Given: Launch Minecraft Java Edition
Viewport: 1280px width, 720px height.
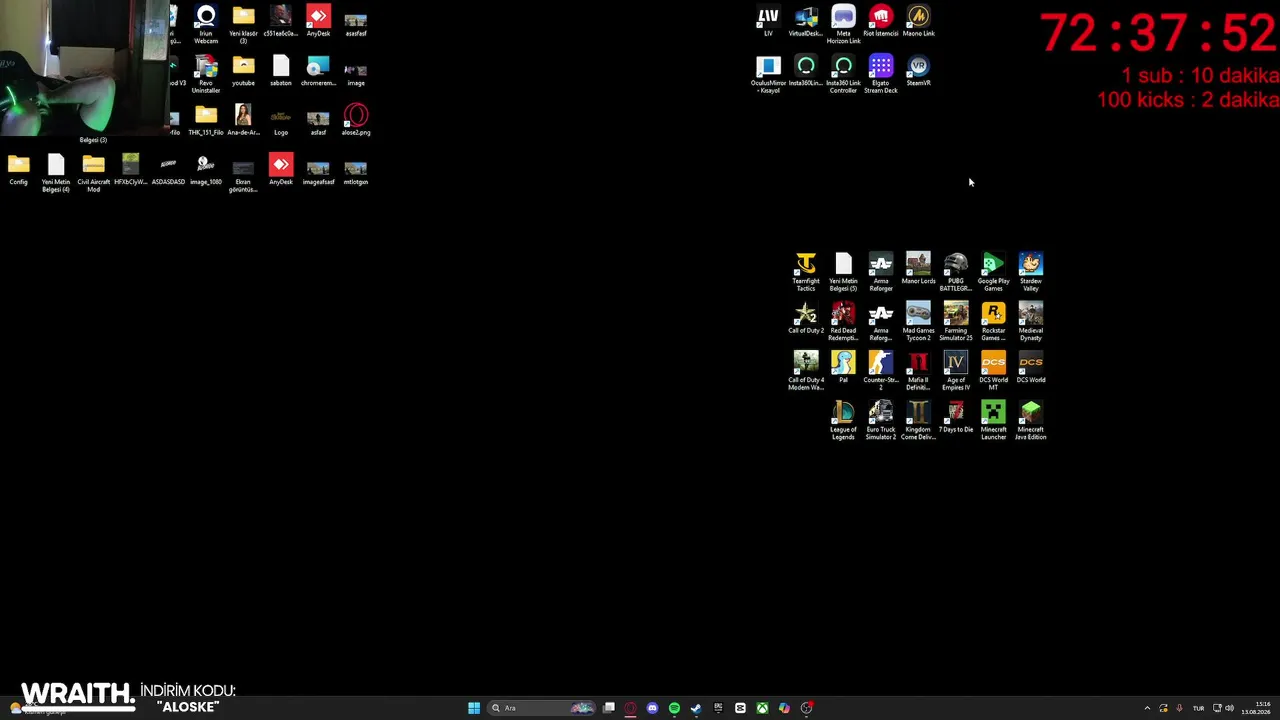Looking at the screenshot, I should pos(1031,420).
